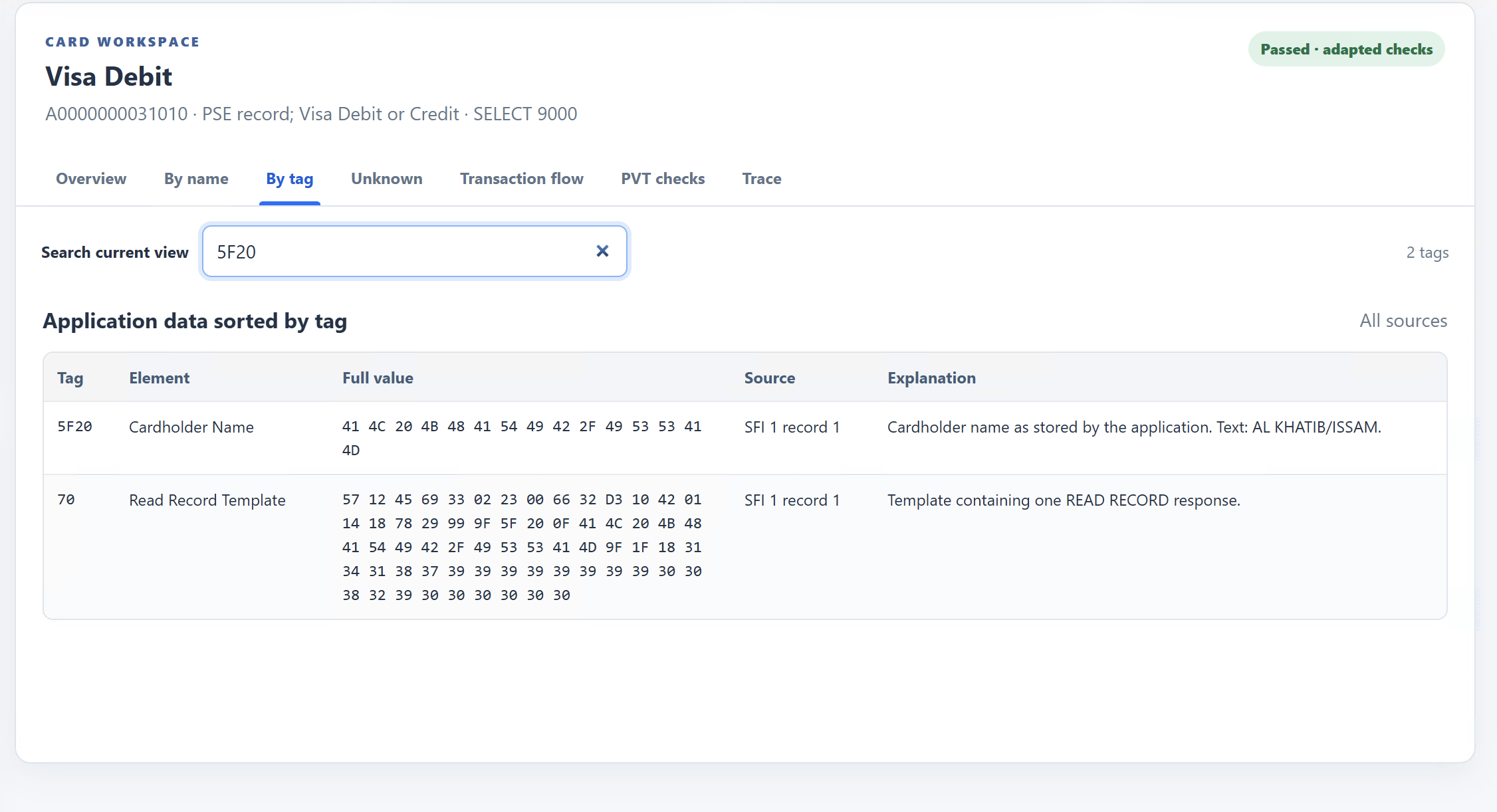Image resolution: width=1497 pixels, height=812 pixels.
Task: Click the All sources label
Action: click(1403, 321)
